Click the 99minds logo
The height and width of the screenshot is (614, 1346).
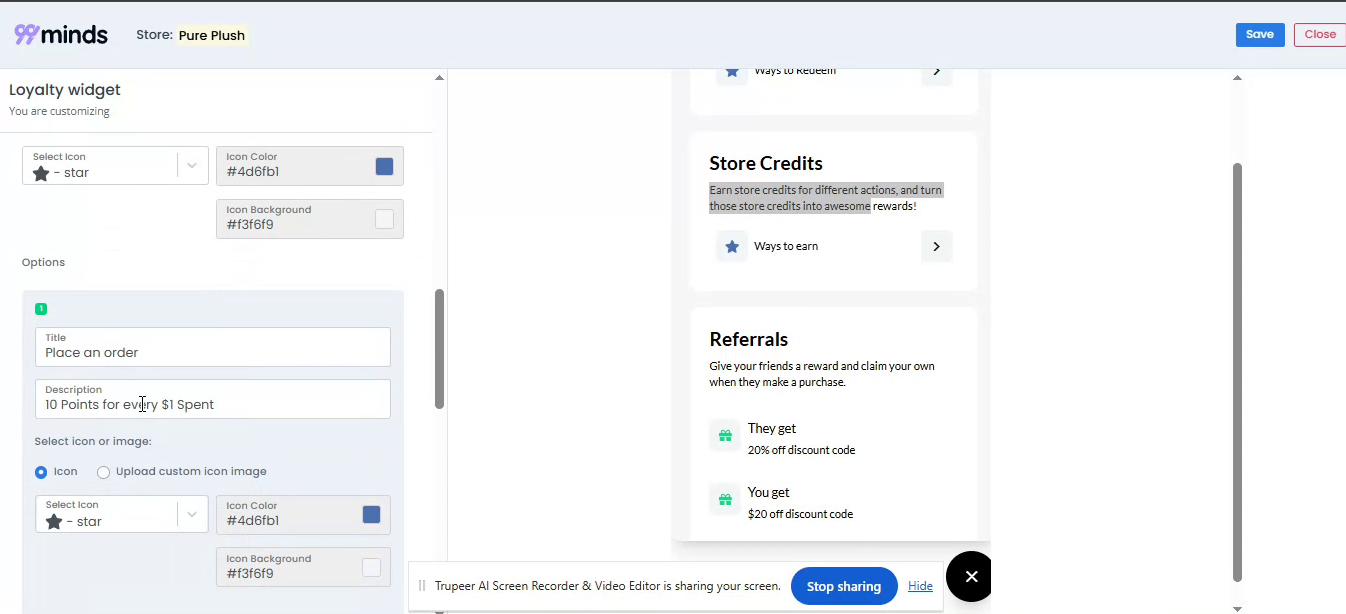click(x=60, y=35)
